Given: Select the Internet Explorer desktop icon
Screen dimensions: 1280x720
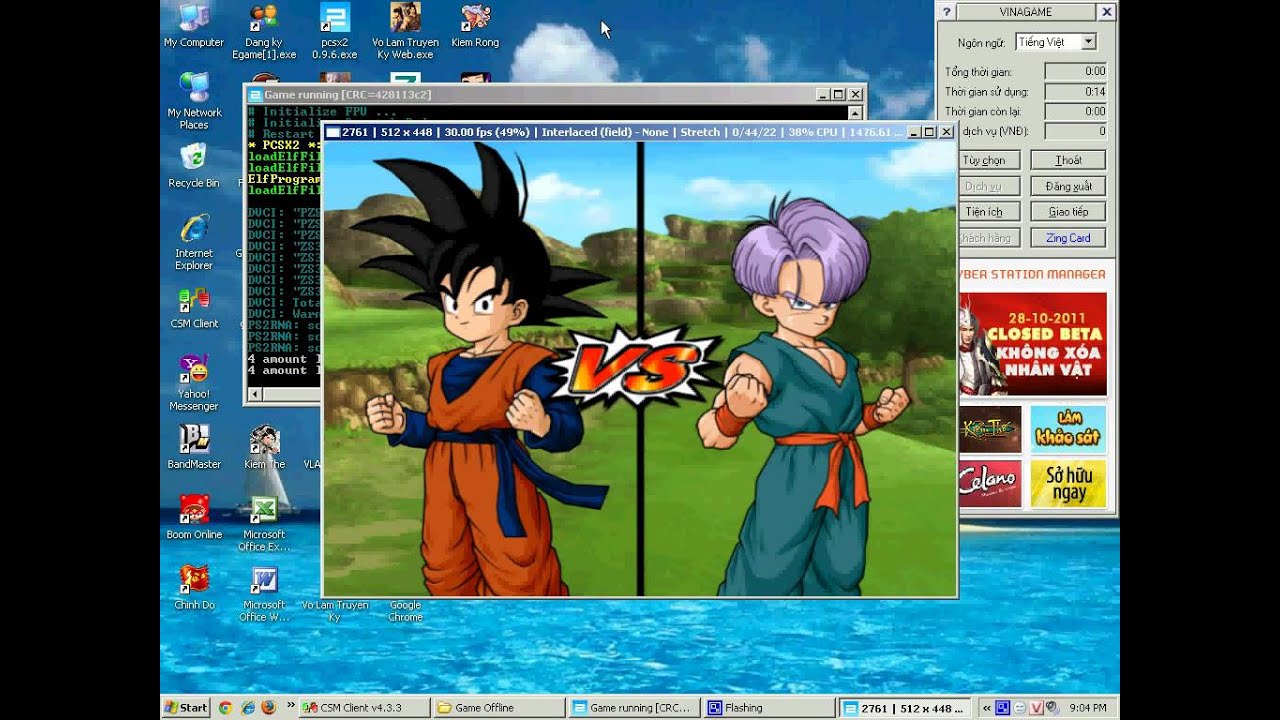Looking at the screenshot, I should pyautogui.click(x=194, y=241).
